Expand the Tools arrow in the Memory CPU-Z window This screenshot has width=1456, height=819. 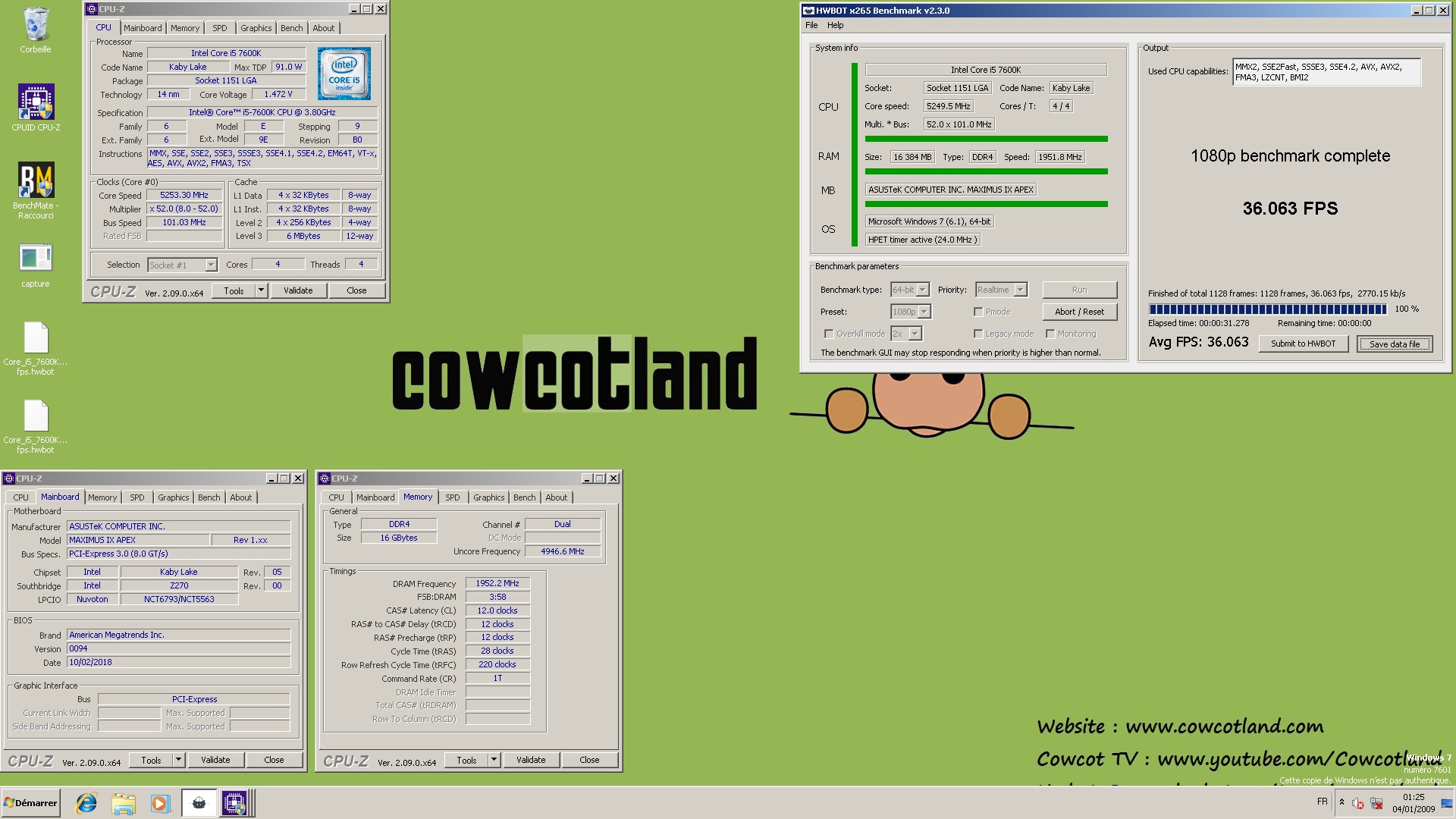click(x=494, y=760)
